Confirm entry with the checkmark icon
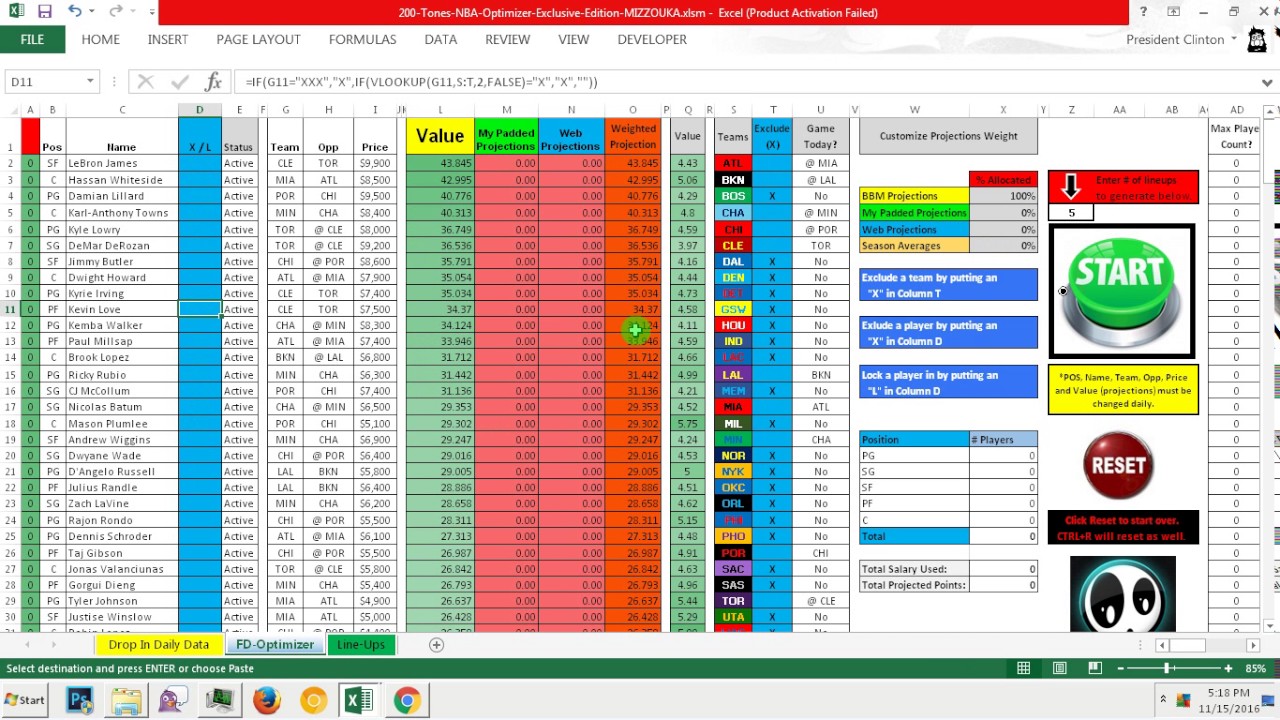Screen dimensions: 1280x720 tap(180, 82)
